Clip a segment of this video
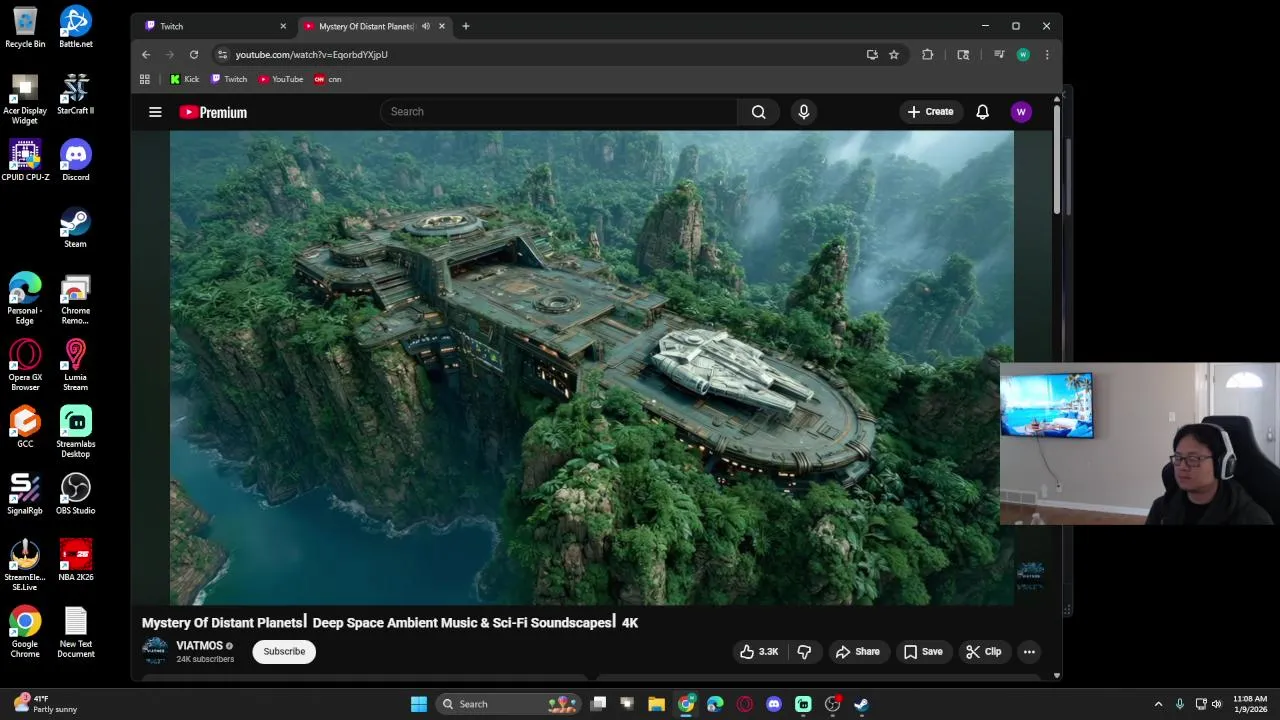 coord(984,652)
